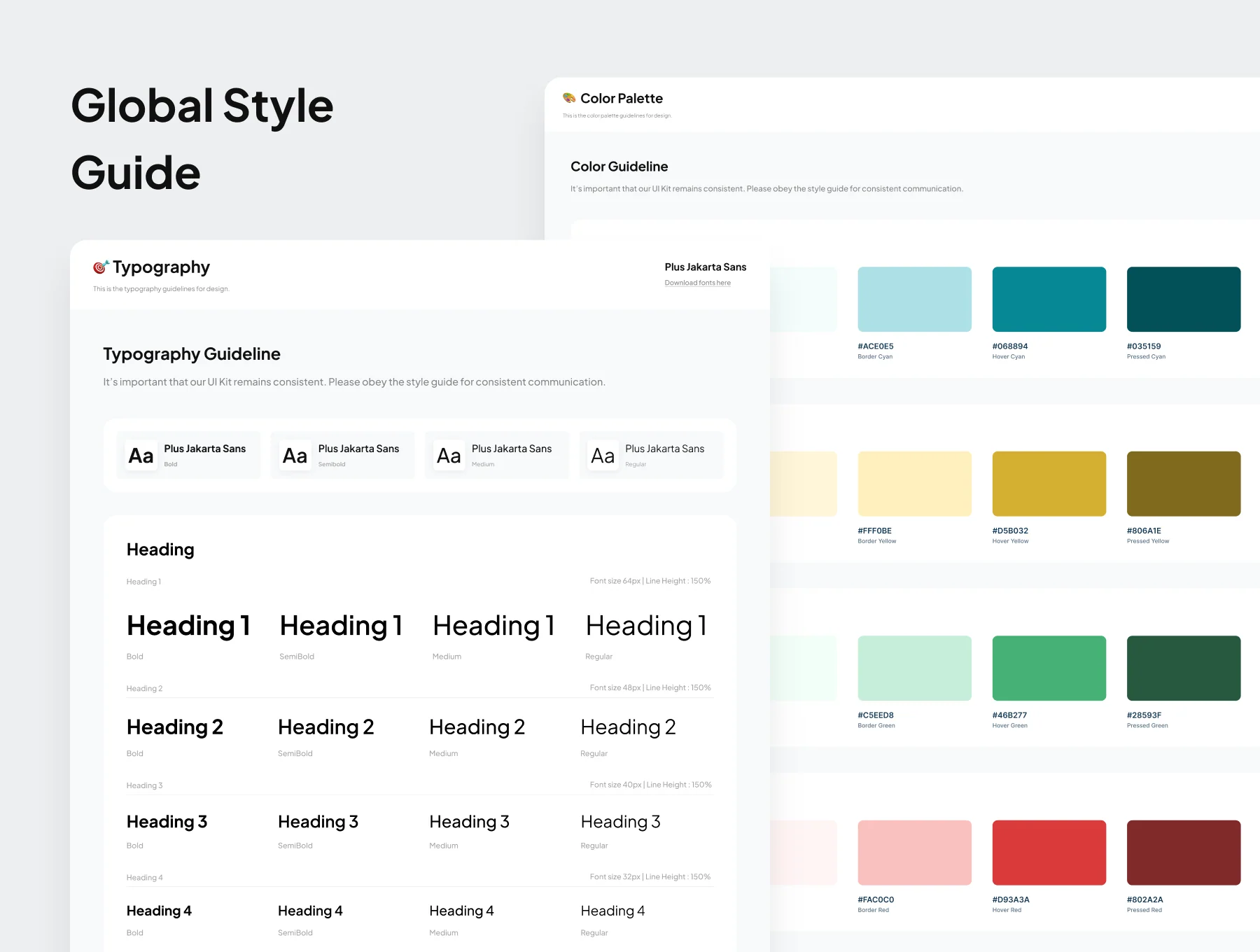Click the Typography Guideline title
Image resolution: width=1260 pixels, height=952 pixels.
(192, 354)
